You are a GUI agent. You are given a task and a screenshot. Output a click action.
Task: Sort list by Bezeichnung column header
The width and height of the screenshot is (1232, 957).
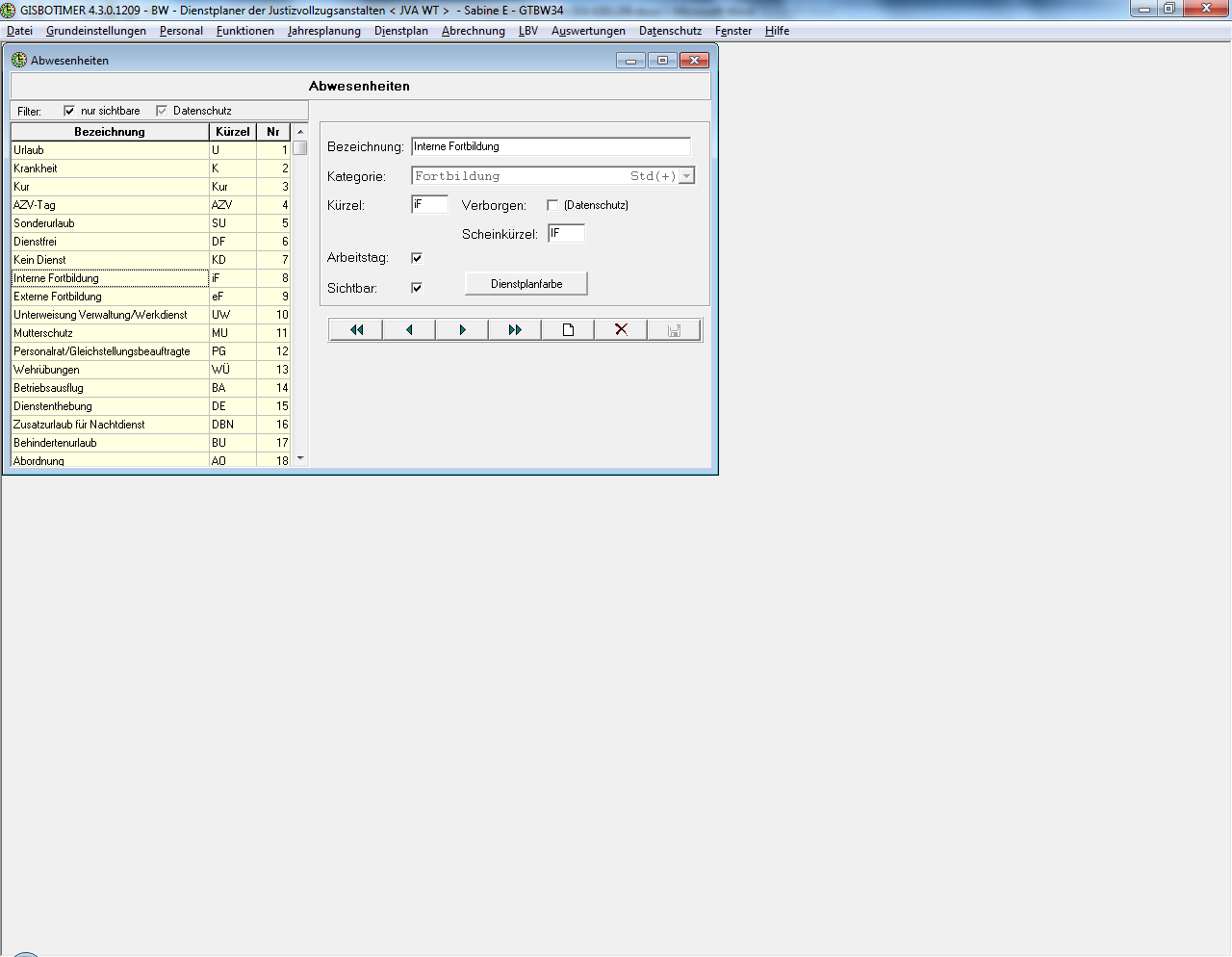[110, 132]
